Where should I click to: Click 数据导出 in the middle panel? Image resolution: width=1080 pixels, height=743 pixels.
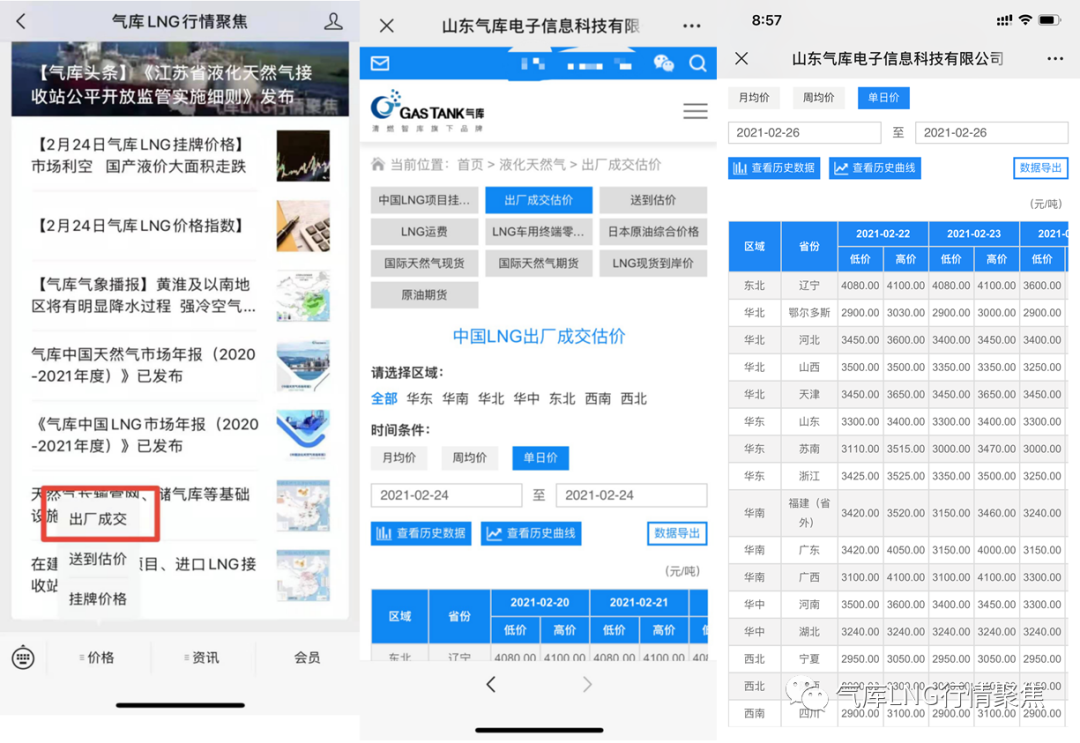[677, 533]
